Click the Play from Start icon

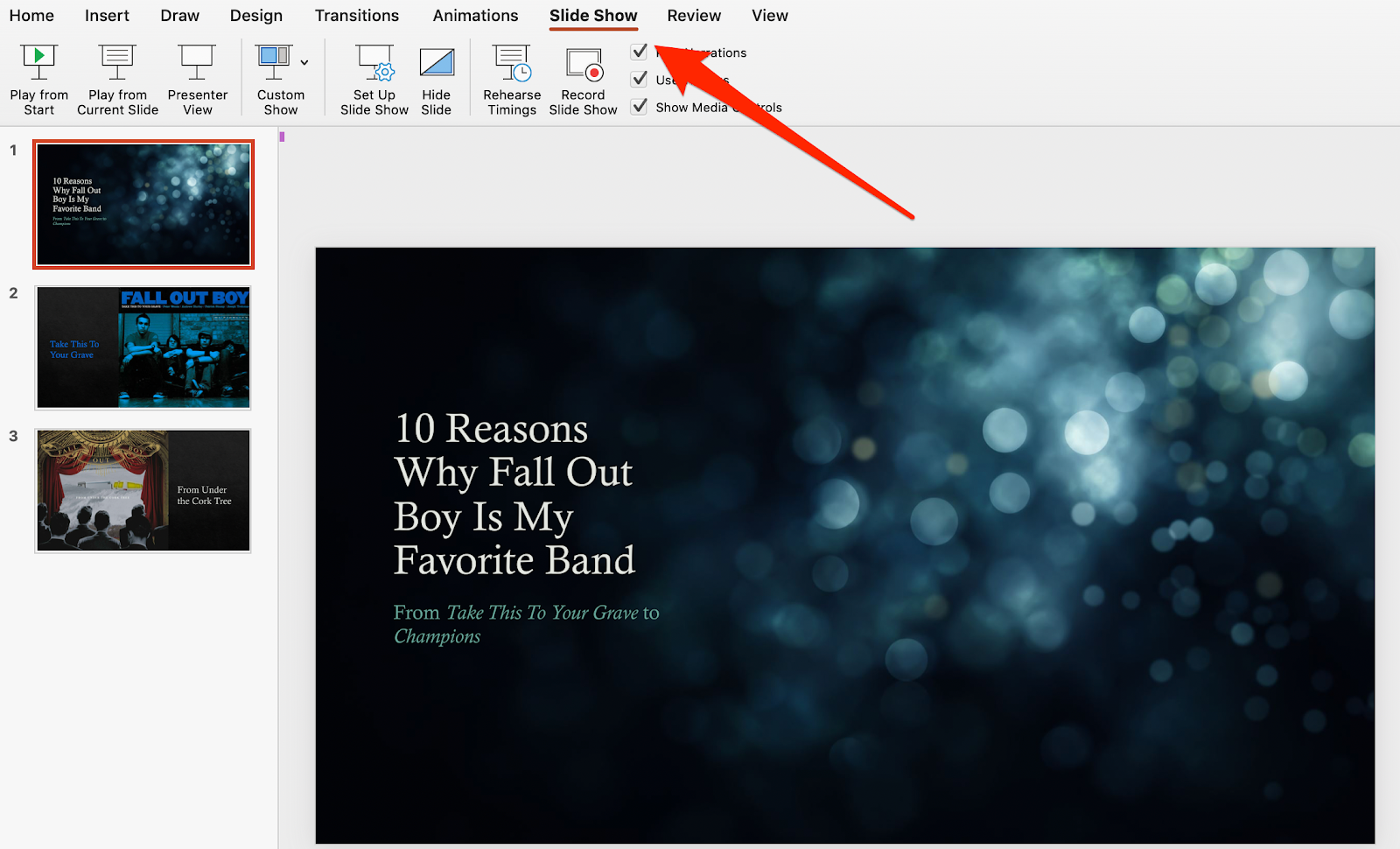click(x=38, y=63)
